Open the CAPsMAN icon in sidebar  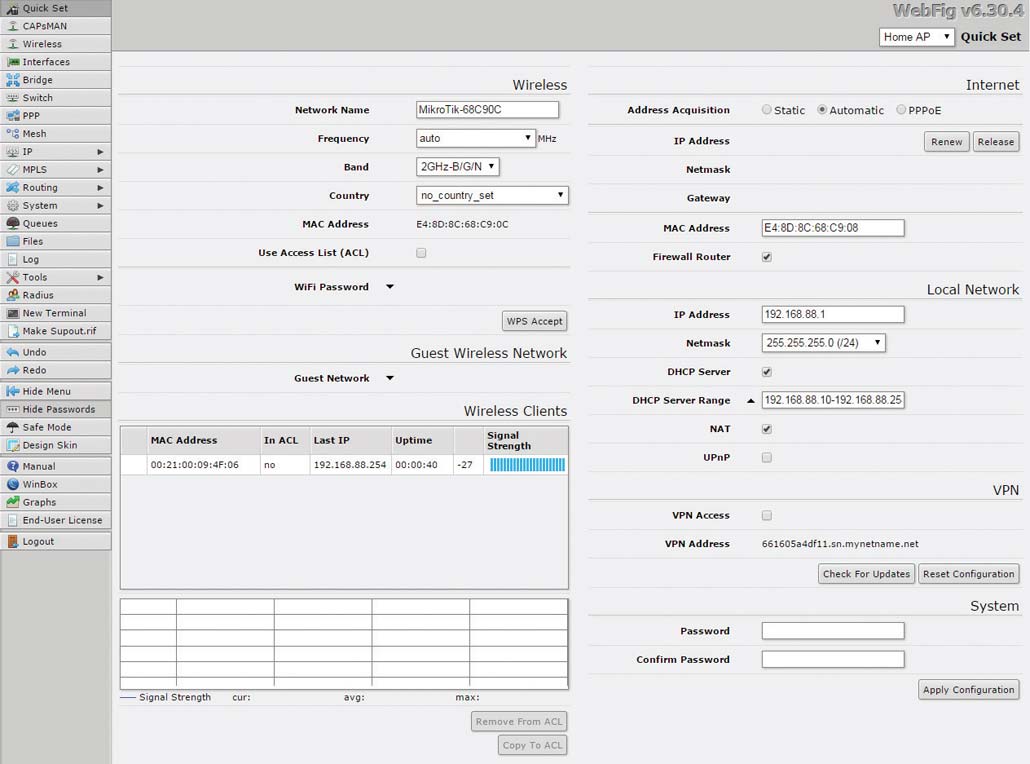(x=12, y=26)
